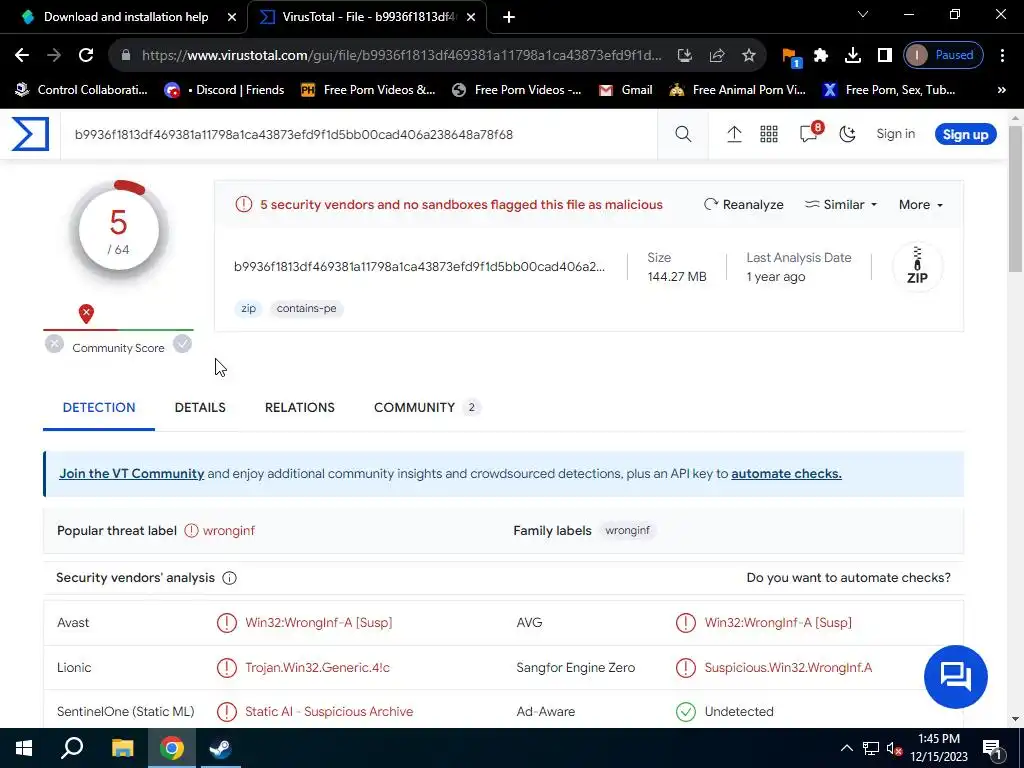Switch to Download and installation help tab
The height and width of the screenshot is (768, 1024).
125,17
